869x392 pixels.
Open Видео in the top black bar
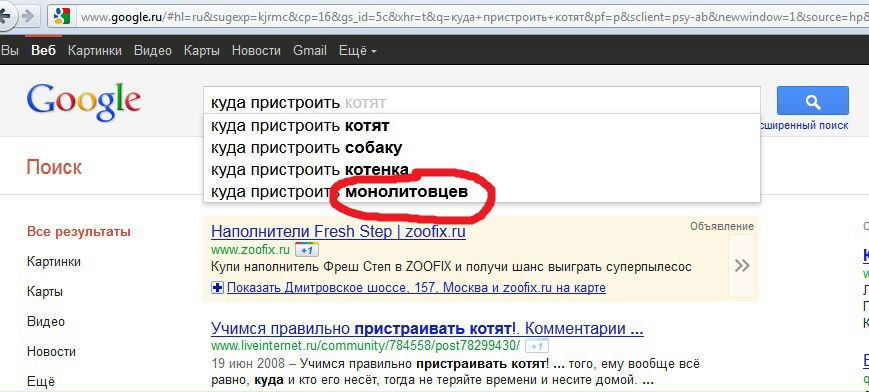(x=153, y=50)
